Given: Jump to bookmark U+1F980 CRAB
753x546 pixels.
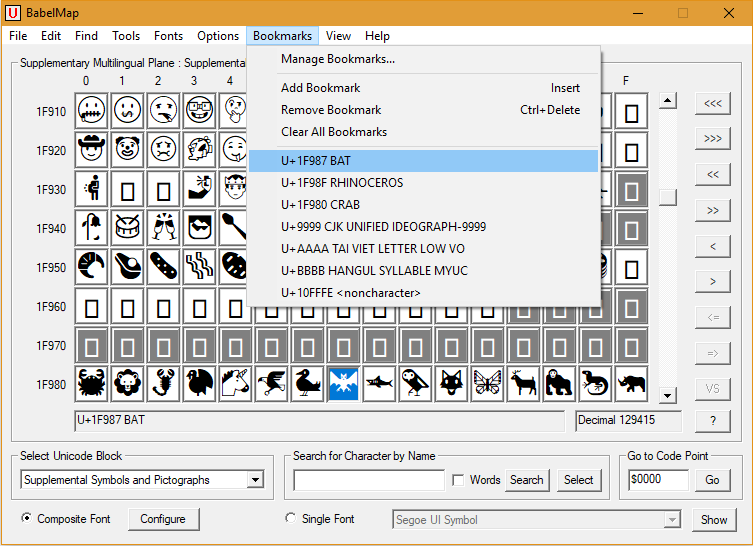Looking at the screenshot, I should [423, 205].
